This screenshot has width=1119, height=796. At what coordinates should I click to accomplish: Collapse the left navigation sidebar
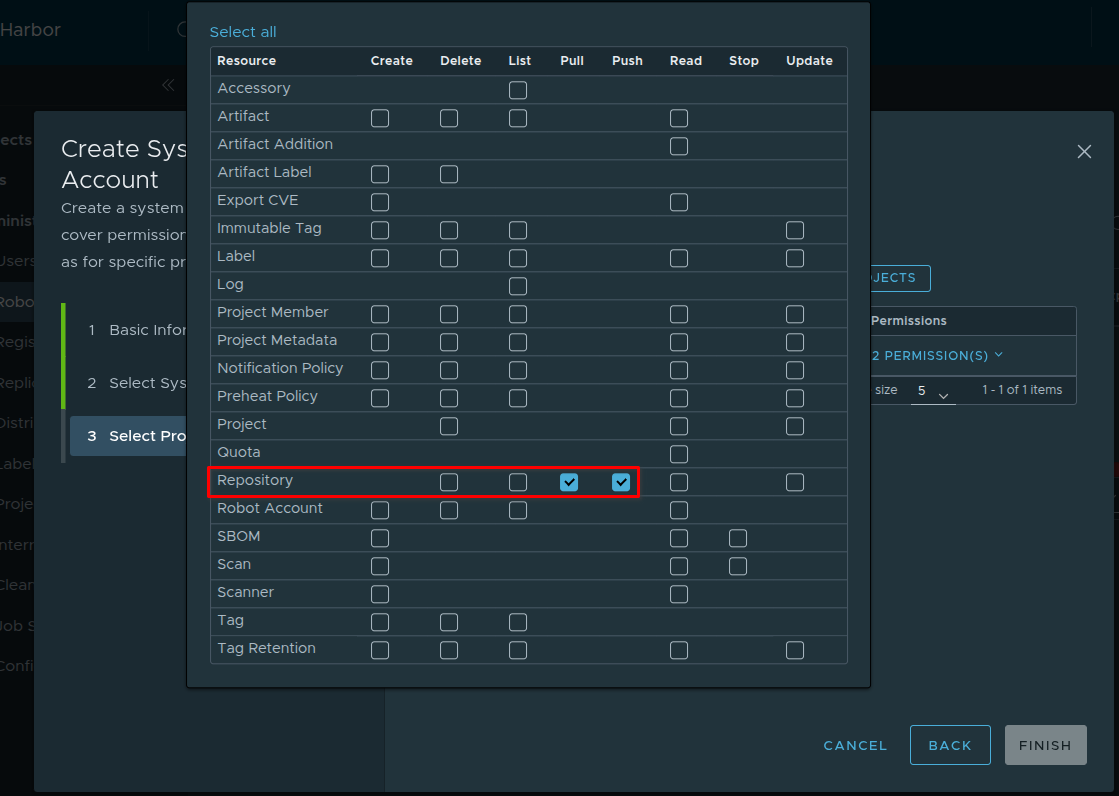pos(168,85)
